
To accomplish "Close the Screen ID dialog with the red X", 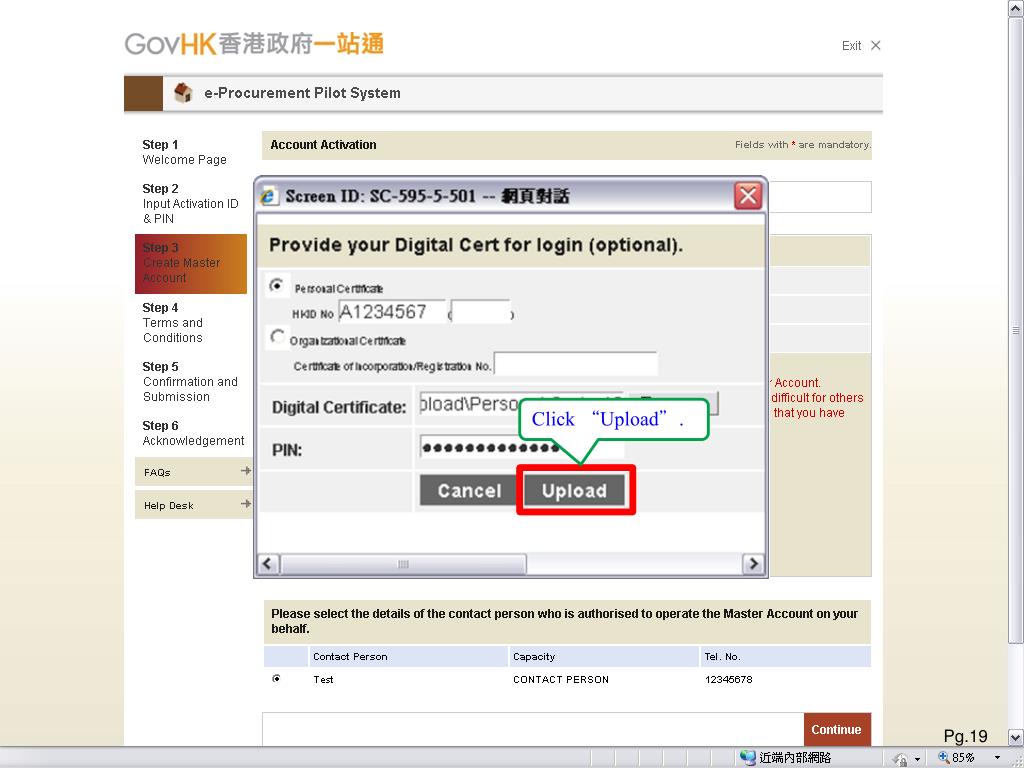I will point(748,195).
